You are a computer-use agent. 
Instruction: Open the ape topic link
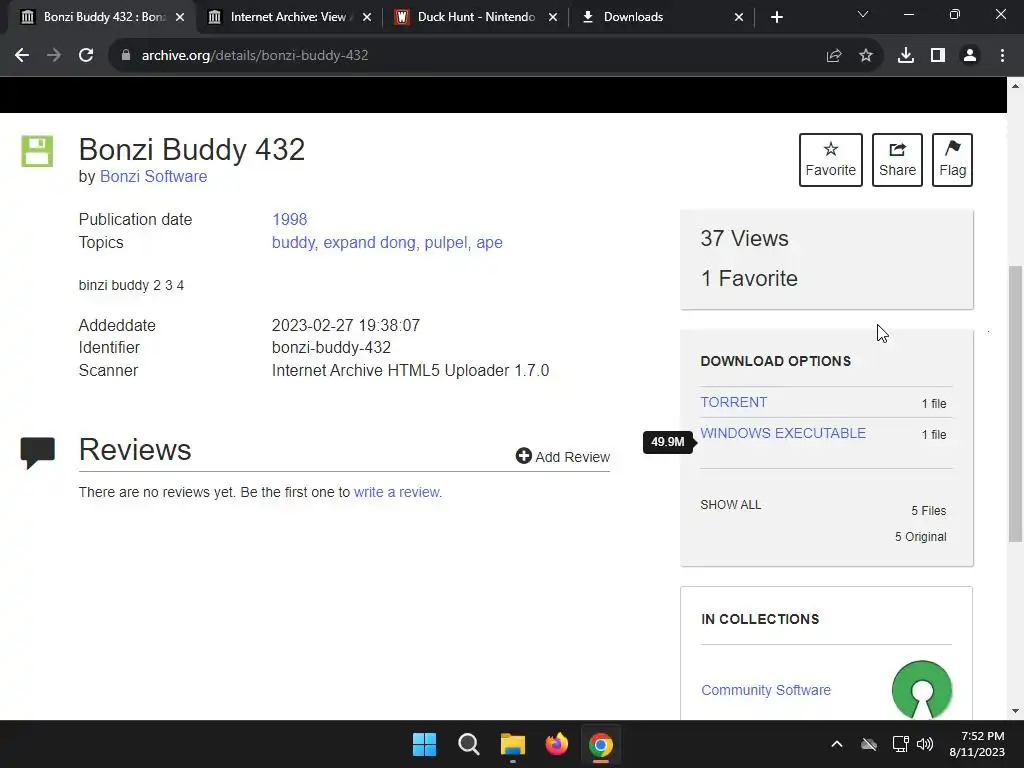coord(489,242)
